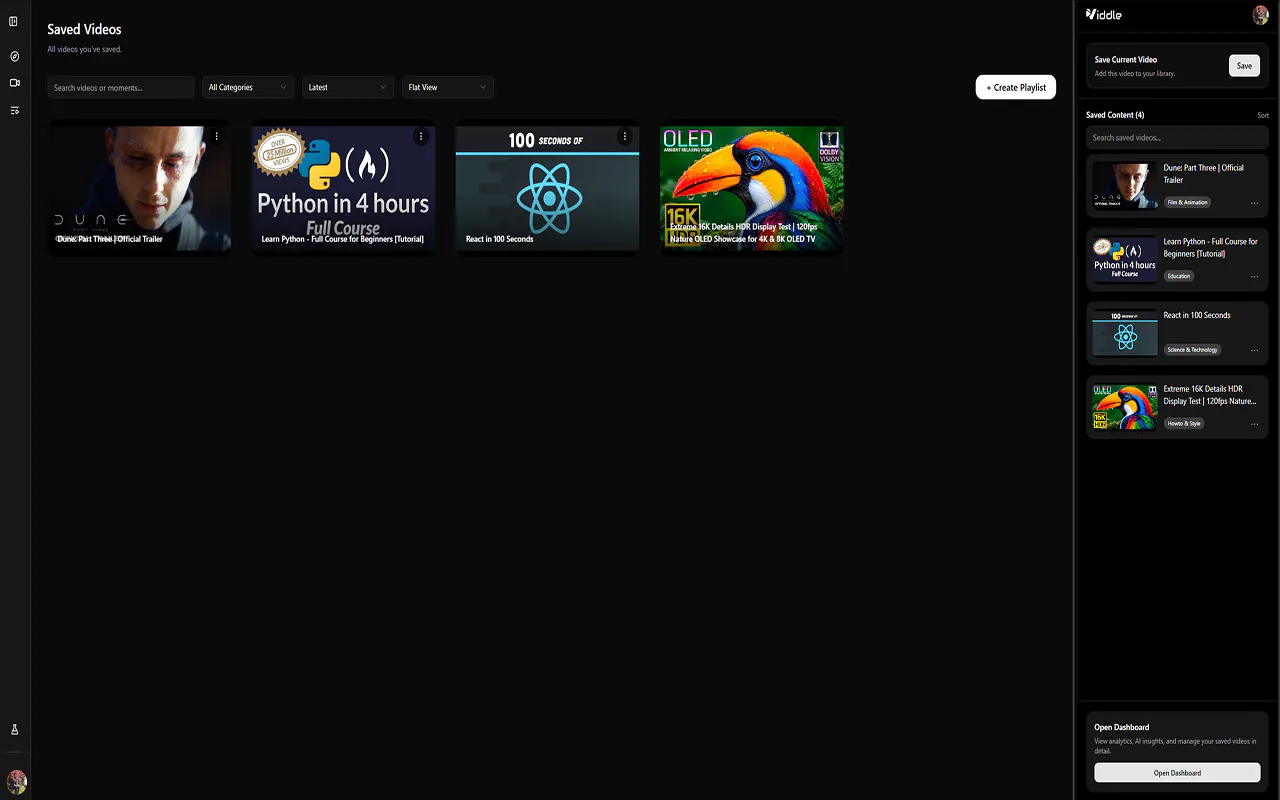
Task: Open the Python in 4 hours course card
Action: click(x=343, y=188)
